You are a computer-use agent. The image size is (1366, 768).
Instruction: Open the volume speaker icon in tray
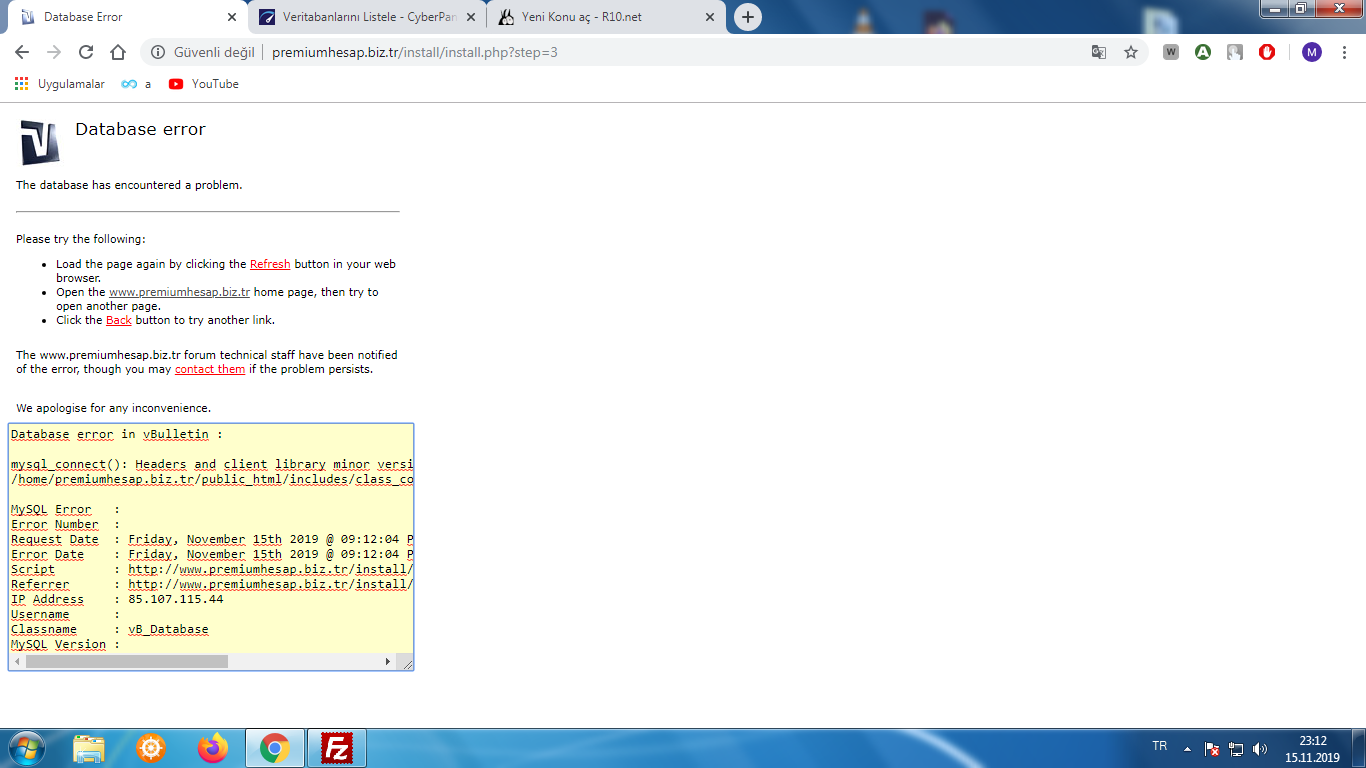[1259, 748]
